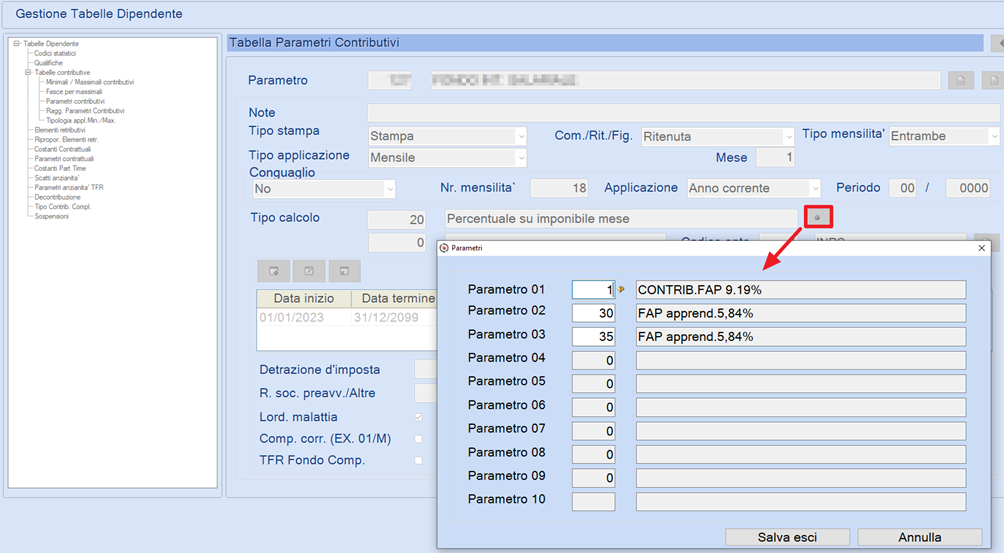Select Tipo Contrib. Compl. tree item

[63, 207]
